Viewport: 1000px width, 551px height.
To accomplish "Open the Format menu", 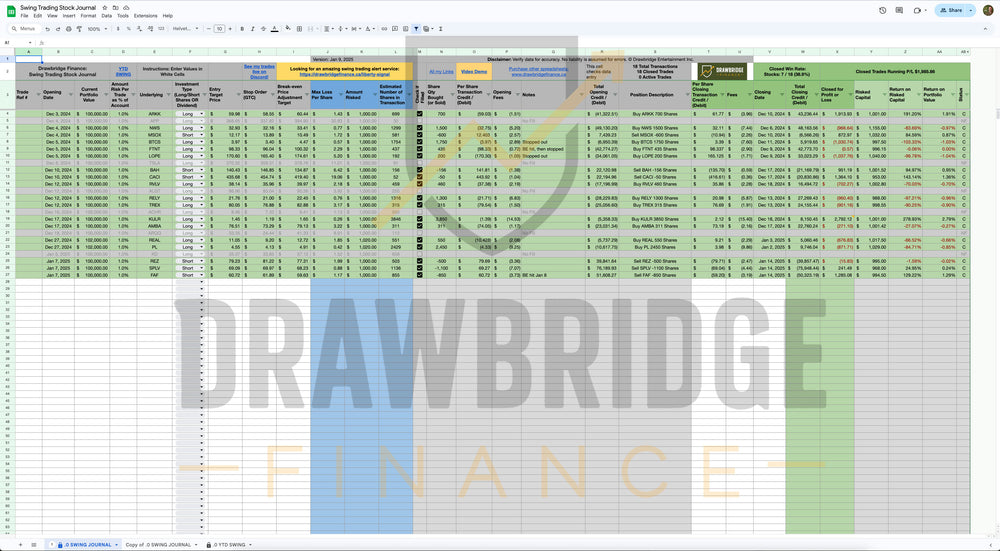I will (x=88, y=15).
